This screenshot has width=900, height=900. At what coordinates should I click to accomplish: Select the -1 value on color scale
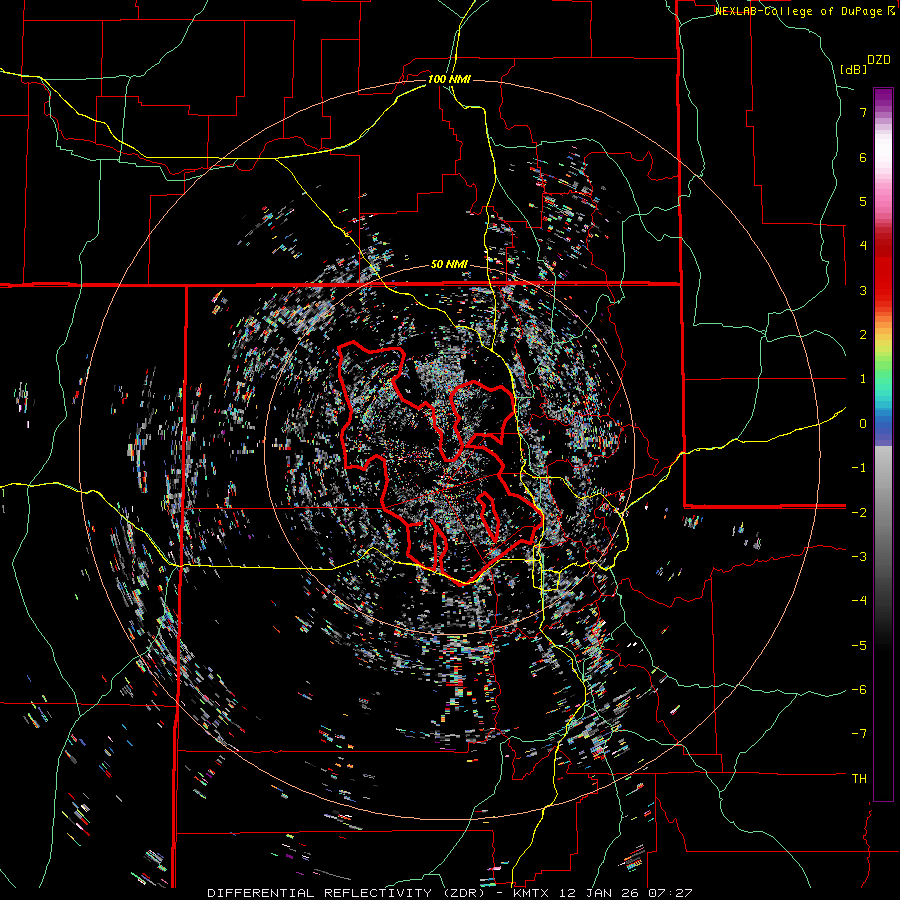[859, 468]
